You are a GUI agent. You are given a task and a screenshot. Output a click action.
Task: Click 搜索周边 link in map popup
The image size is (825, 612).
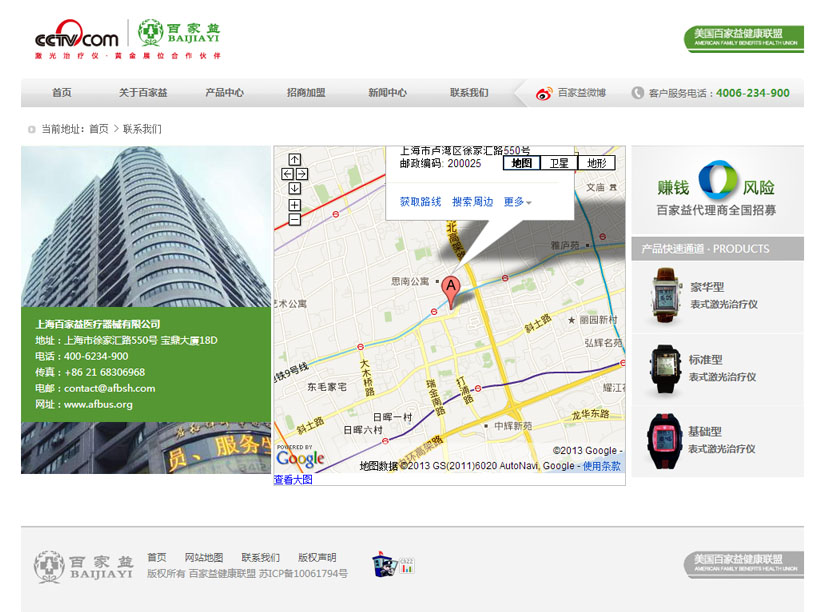click(x=472, y=202)
